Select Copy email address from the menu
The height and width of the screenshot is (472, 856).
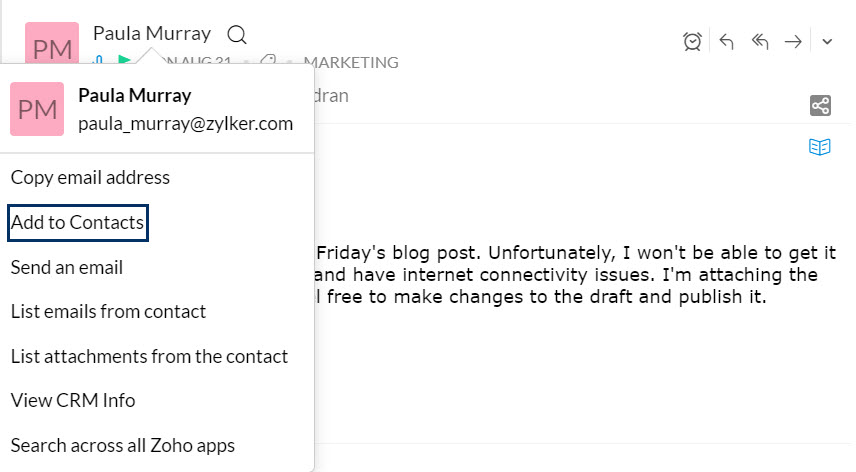pyautogui.click(x=90, y=177)
